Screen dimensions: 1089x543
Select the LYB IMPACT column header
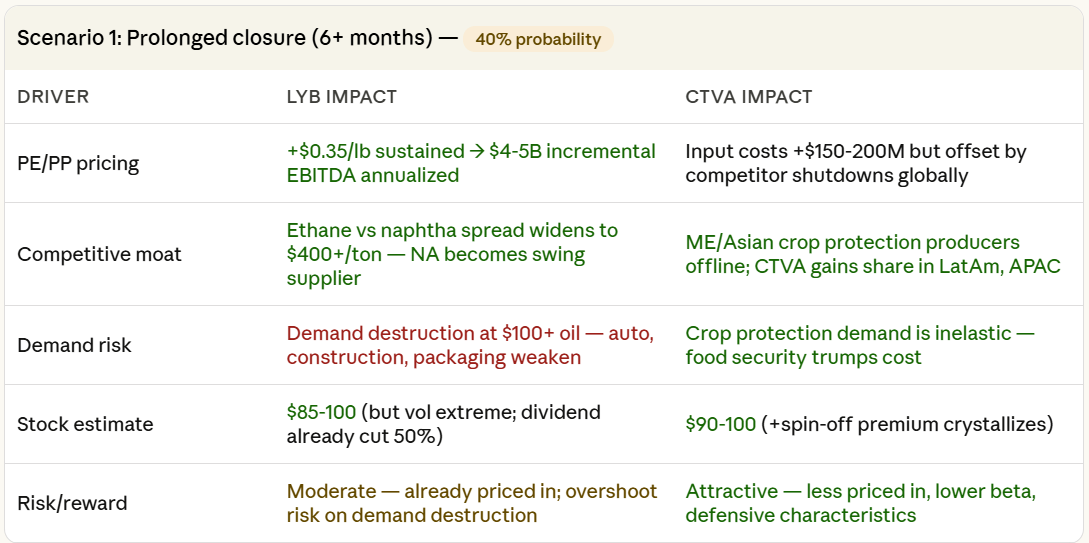[341, 97]
